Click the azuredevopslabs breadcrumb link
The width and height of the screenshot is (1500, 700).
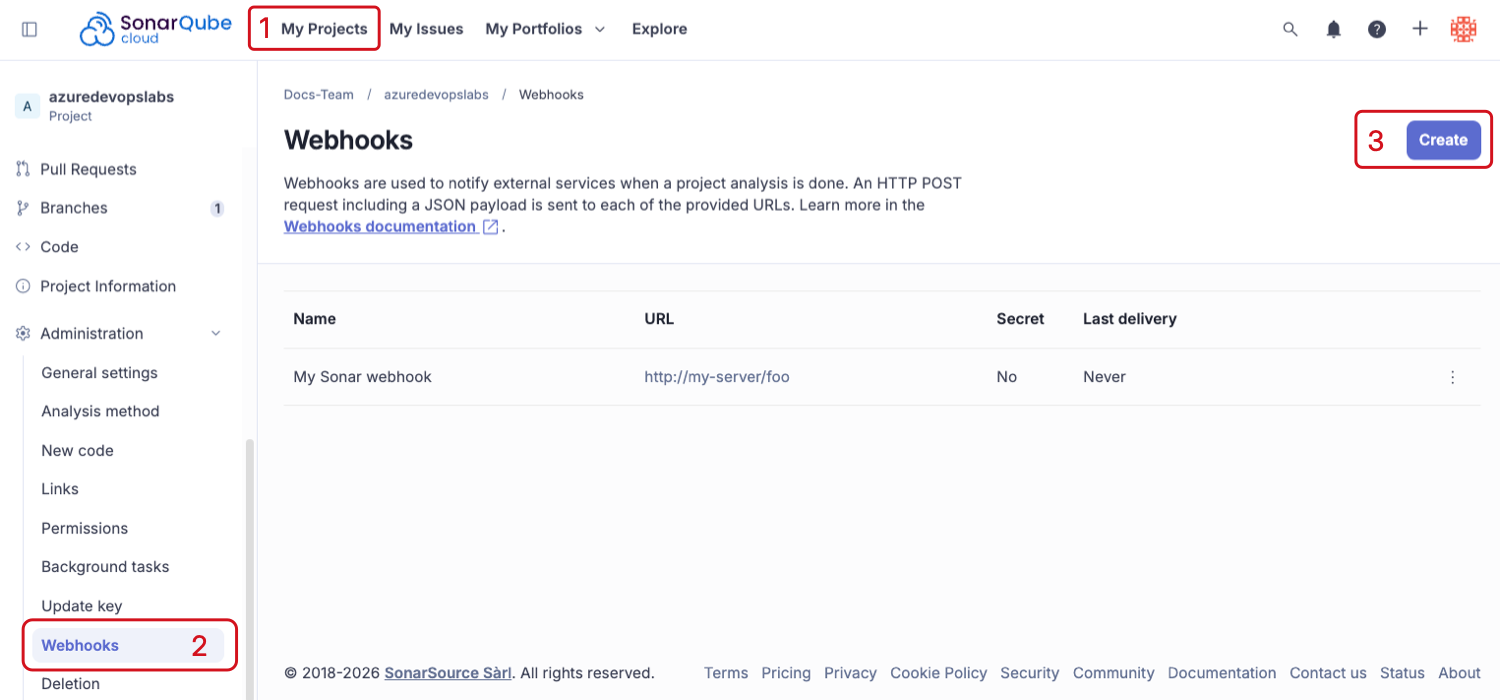point(436,95)
